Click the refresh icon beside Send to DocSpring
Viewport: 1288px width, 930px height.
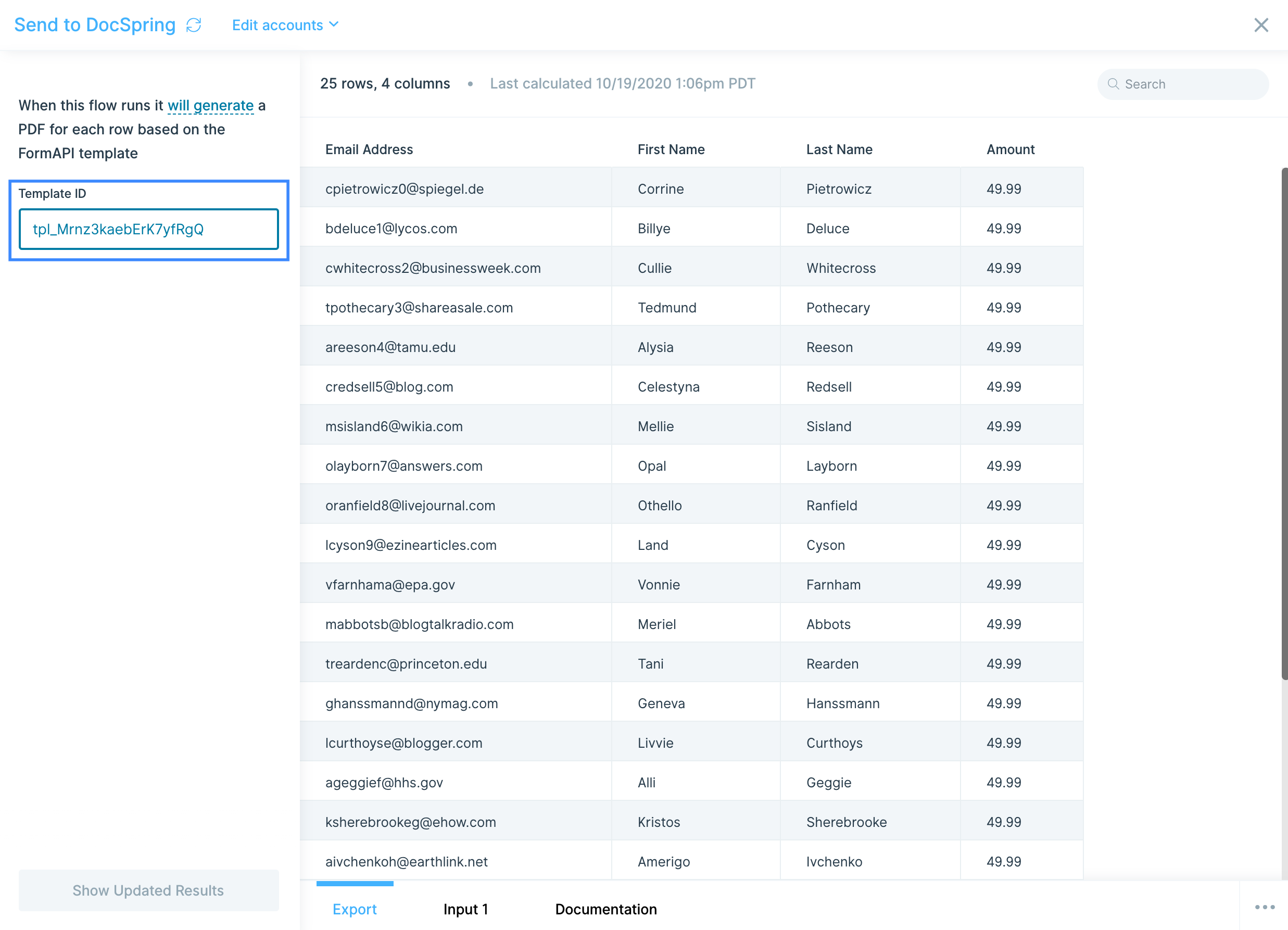click(x=194, y=25)
